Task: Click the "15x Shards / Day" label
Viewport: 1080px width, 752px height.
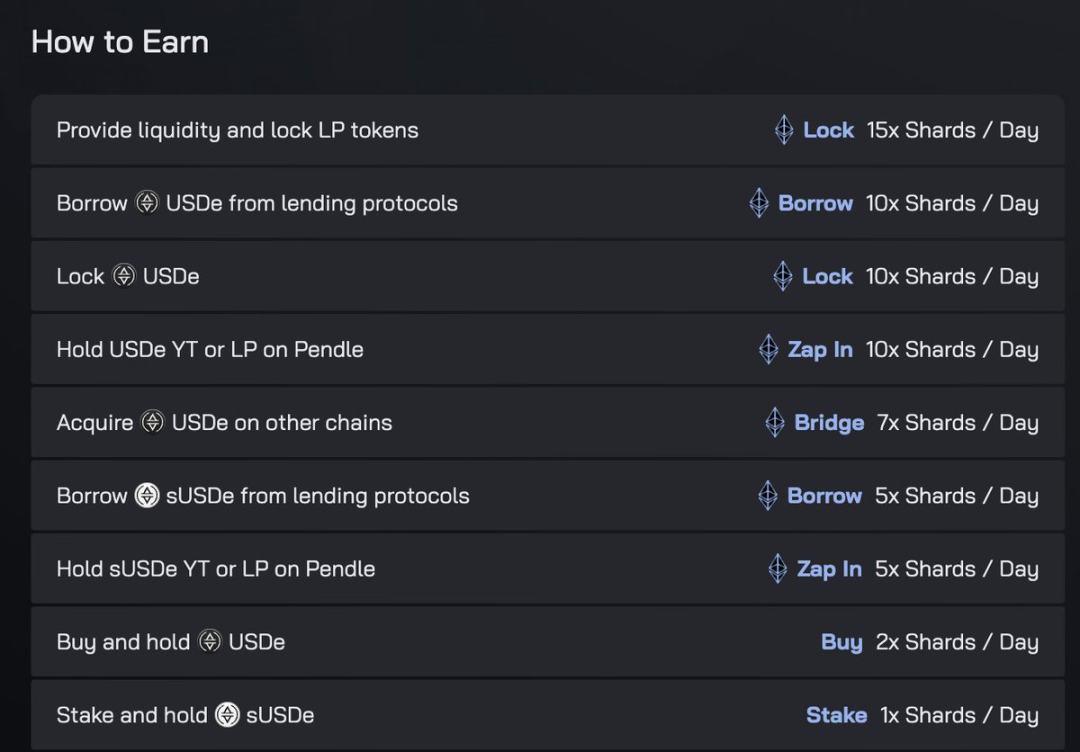Action: tap(952, 129)
